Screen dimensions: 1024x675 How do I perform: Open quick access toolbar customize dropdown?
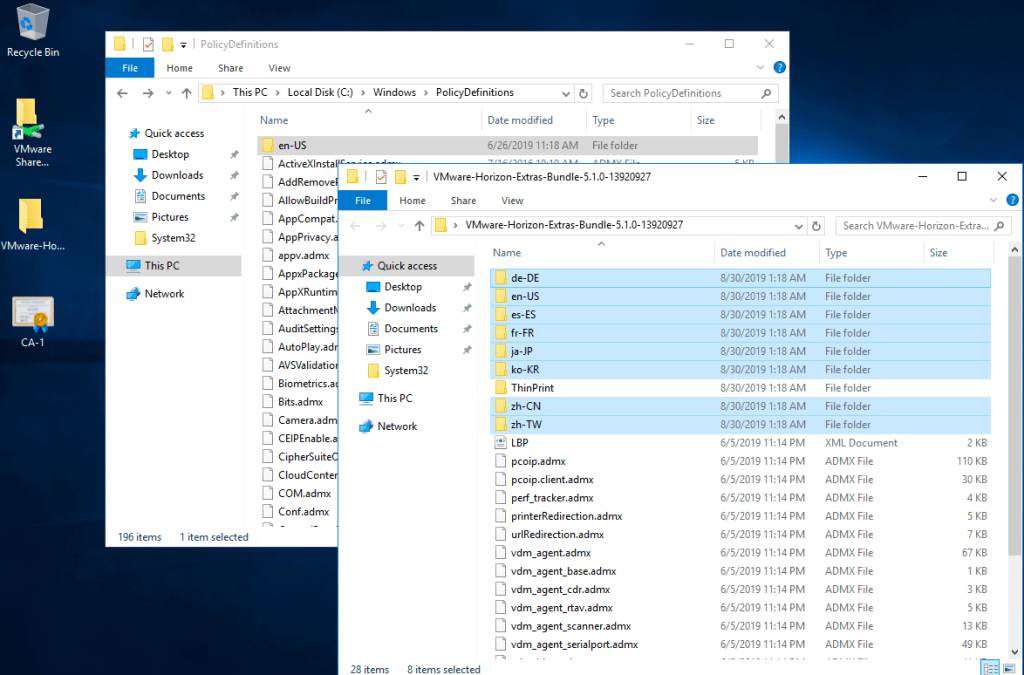[416, 177]
